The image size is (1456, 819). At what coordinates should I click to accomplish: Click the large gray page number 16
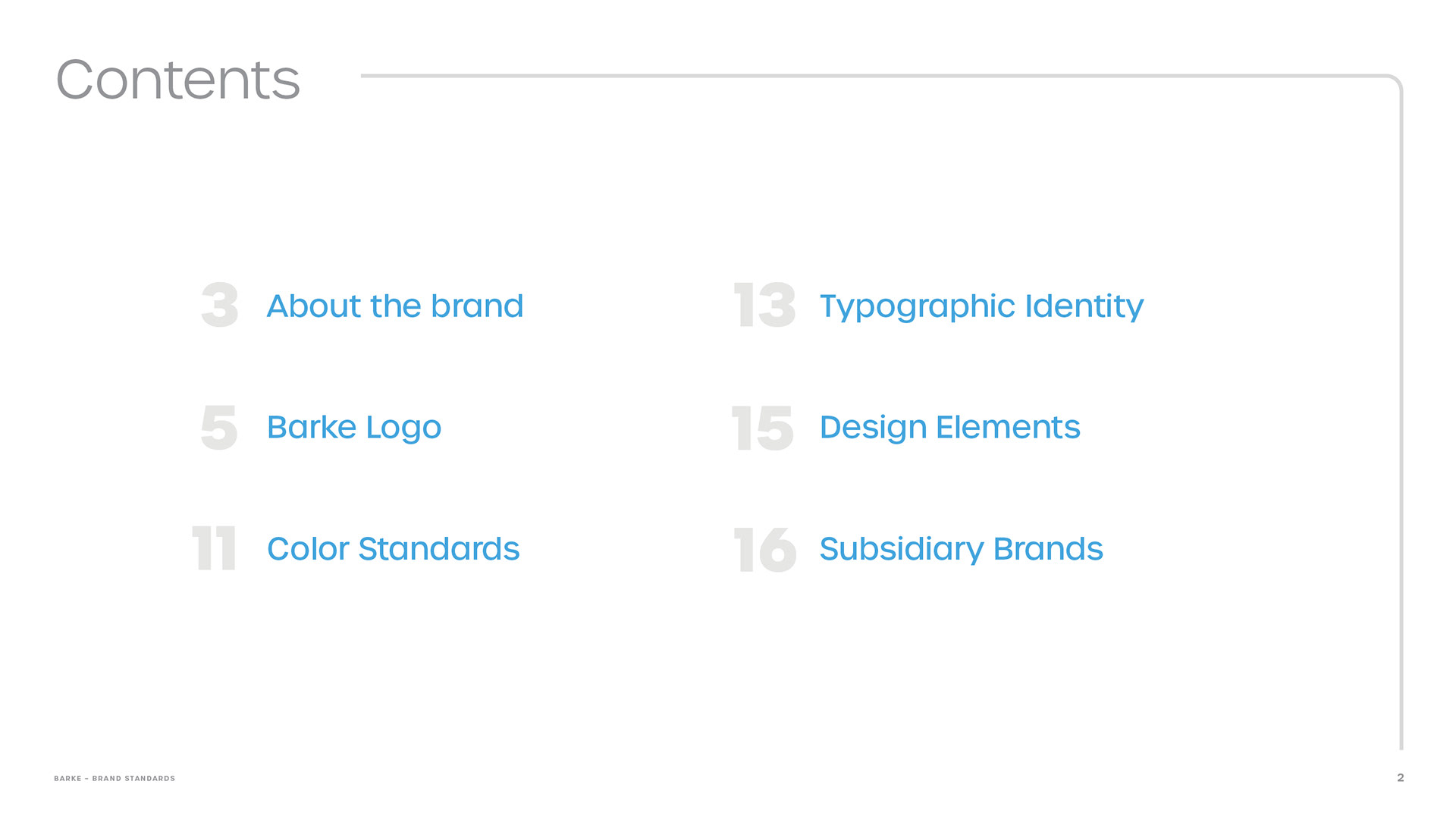pos(765,549)
